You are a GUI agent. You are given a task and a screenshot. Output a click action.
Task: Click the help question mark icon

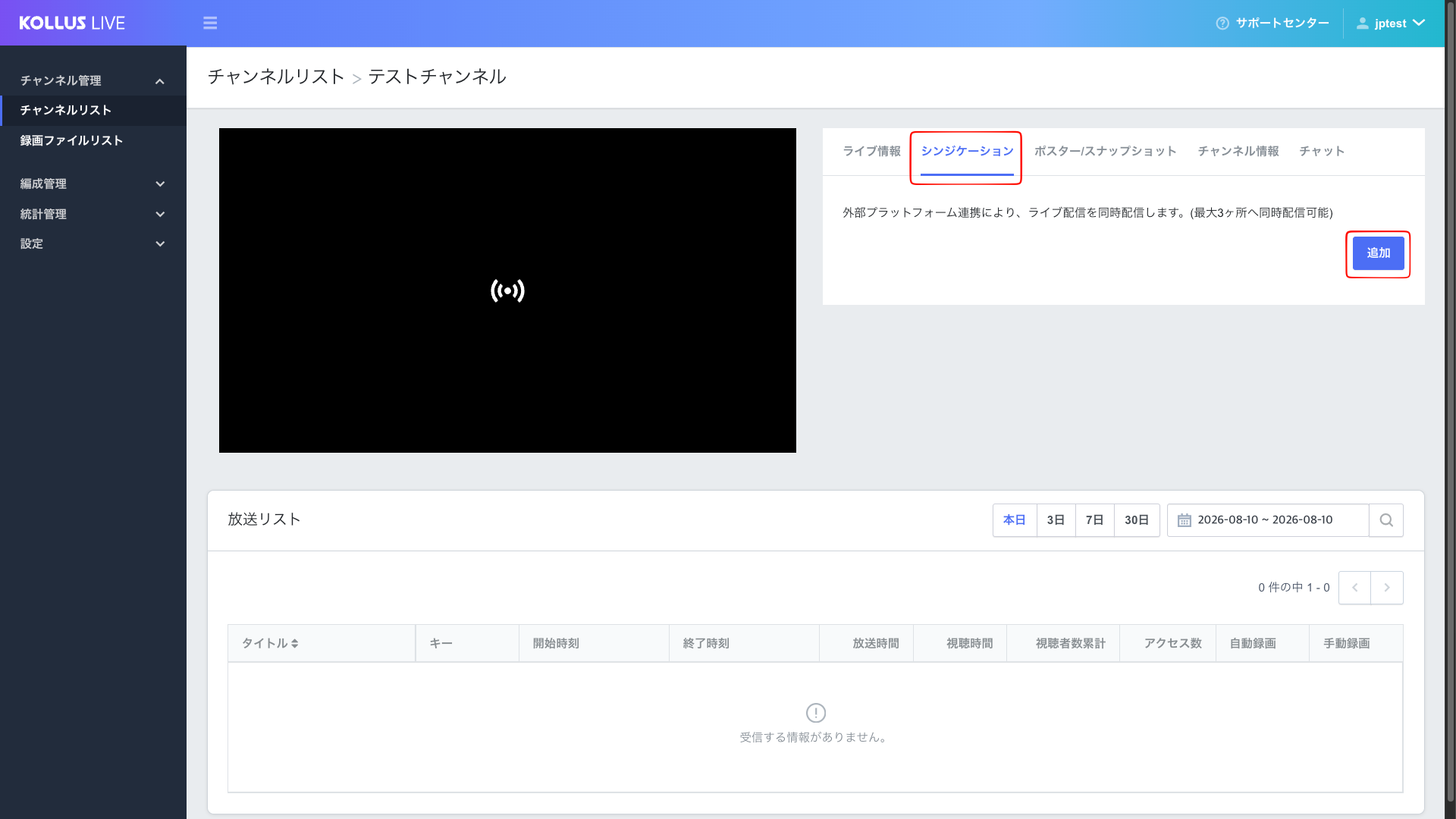click(x=1222, y=24)
